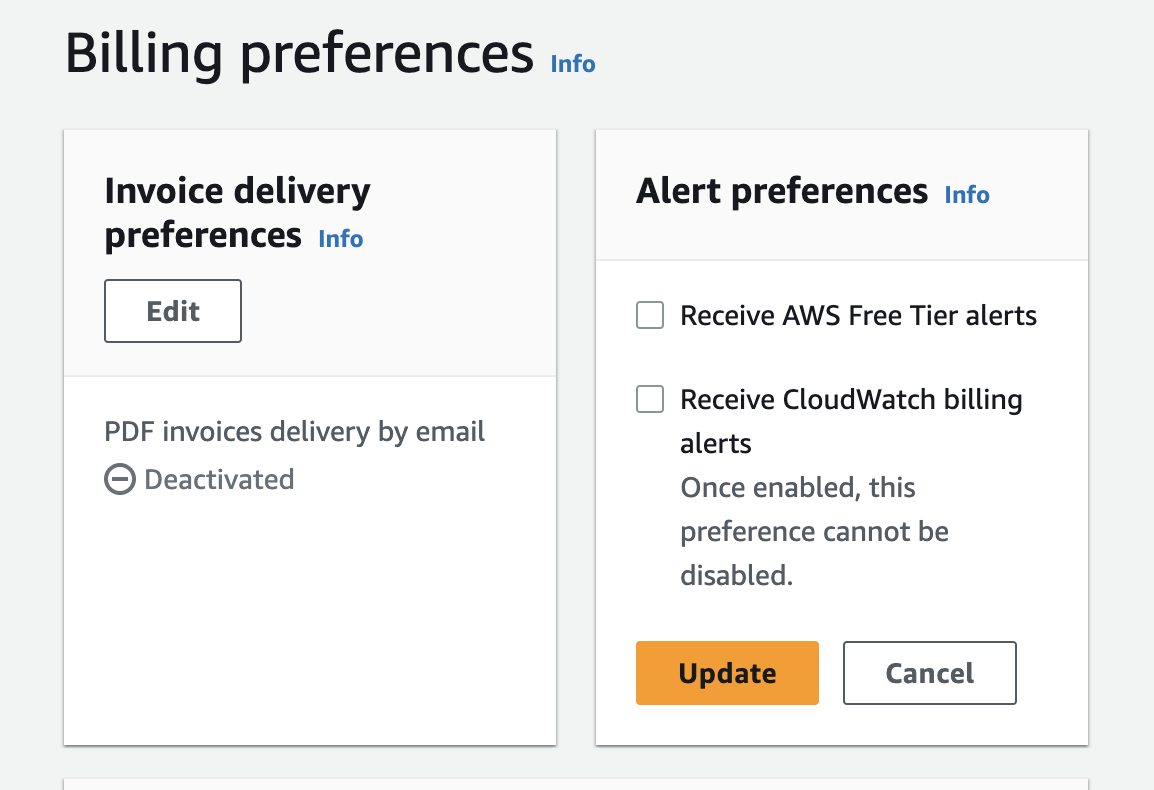The width and height of the screenshot is (1154, 790).
Task: Click the orange Update button
Action: click(727, 673)
